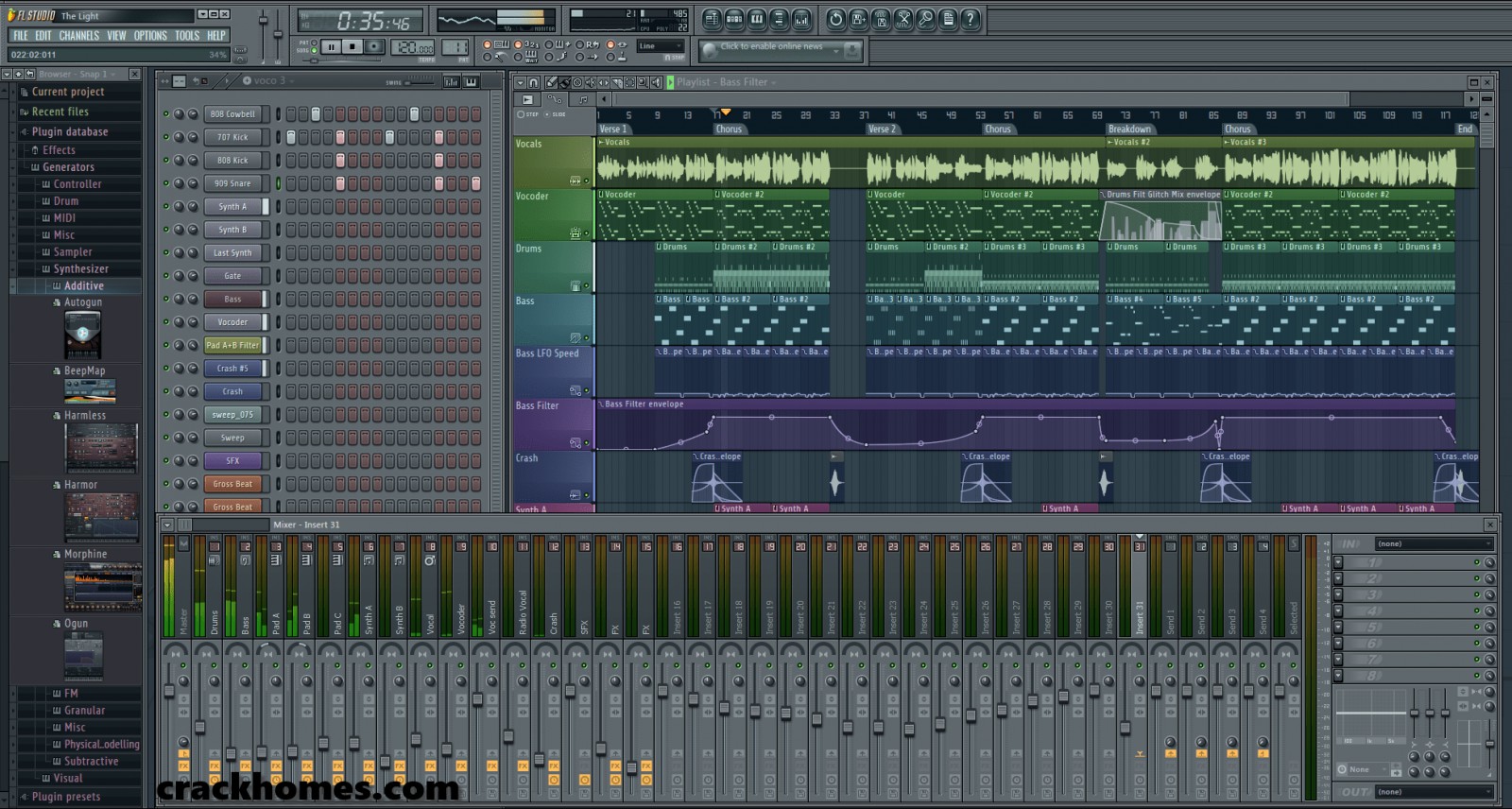Open keyboard editor in step sequencer header
Viewport: 1512px width, 809px height.
pos(472,82)
